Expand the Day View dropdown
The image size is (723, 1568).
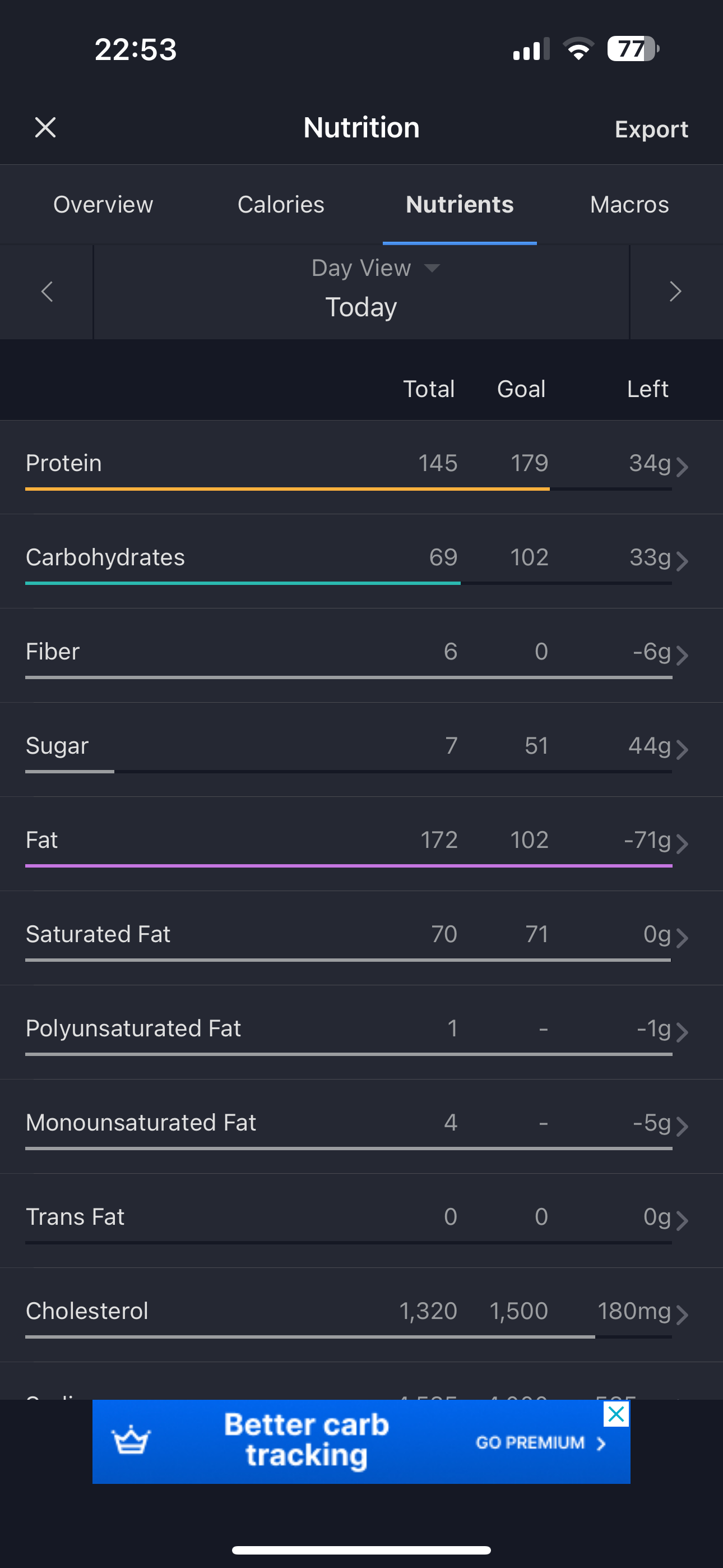(x=375, y=268)
